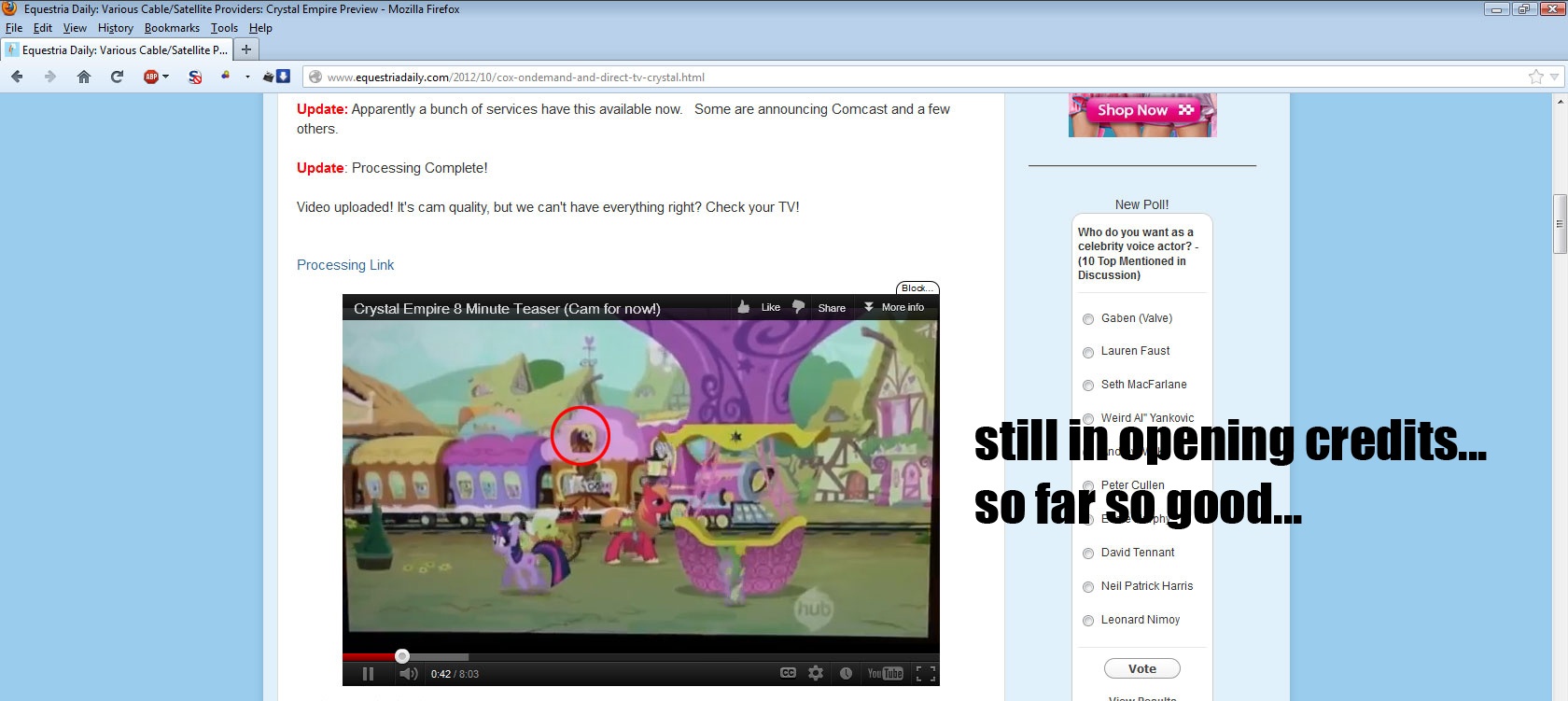The width and height of the screenshot is (1568, 701).
Task: Click the clapperboard toolbar icon
Action: [269, 77]
